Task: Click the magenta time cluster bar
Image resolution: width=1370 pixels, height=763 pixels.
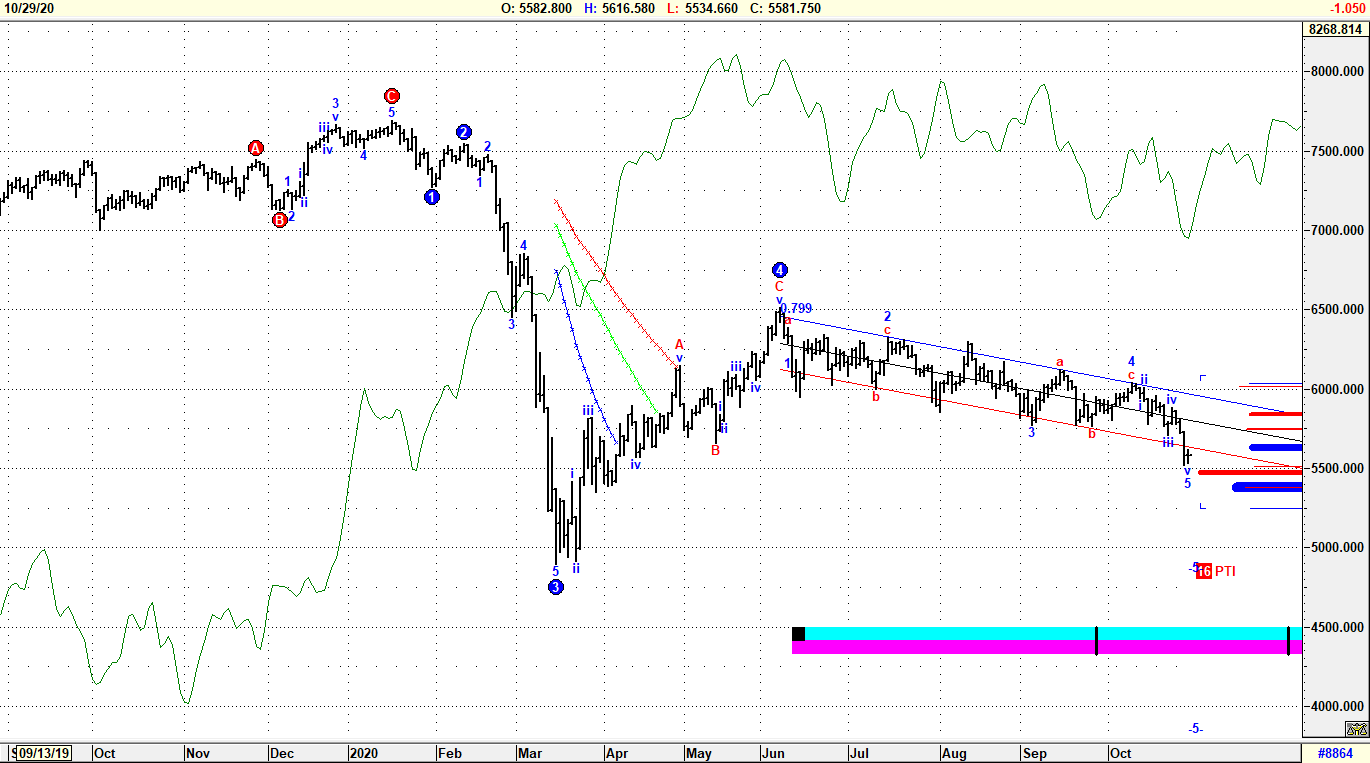Action: click(950, 648)
